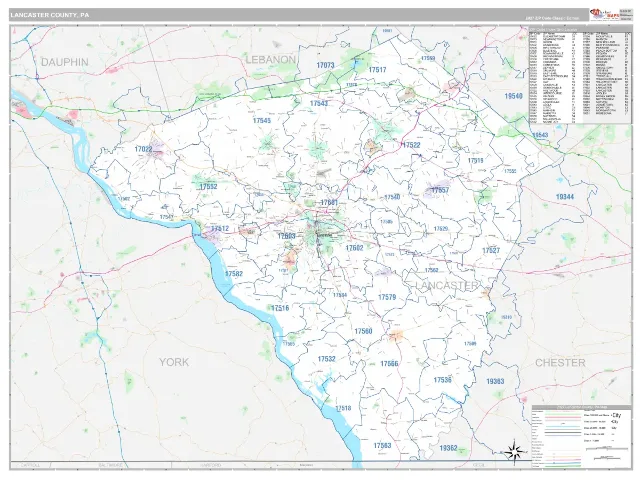Click the ZIP code index table
This screenshot has height=480, width=640.
[x=580, y=75]
